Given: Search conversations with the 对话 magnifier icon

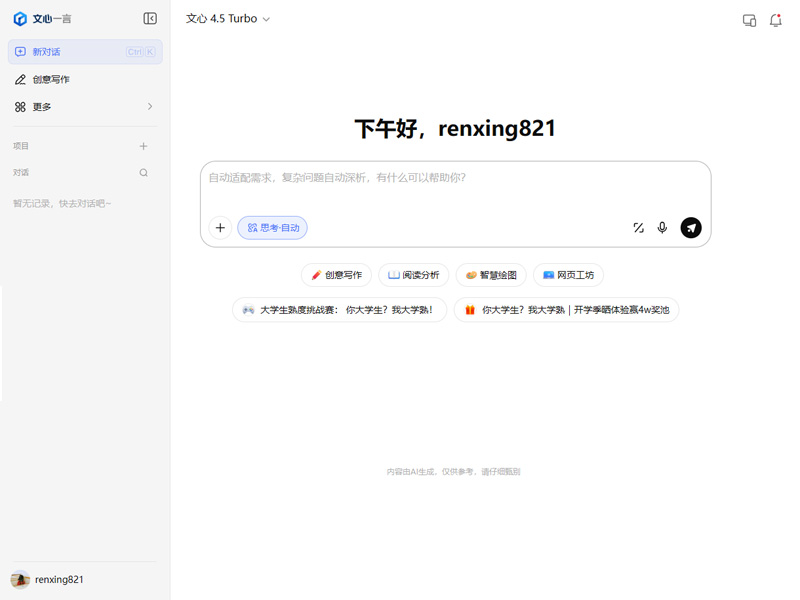Looking at the screenshot, I should (143, 172).
